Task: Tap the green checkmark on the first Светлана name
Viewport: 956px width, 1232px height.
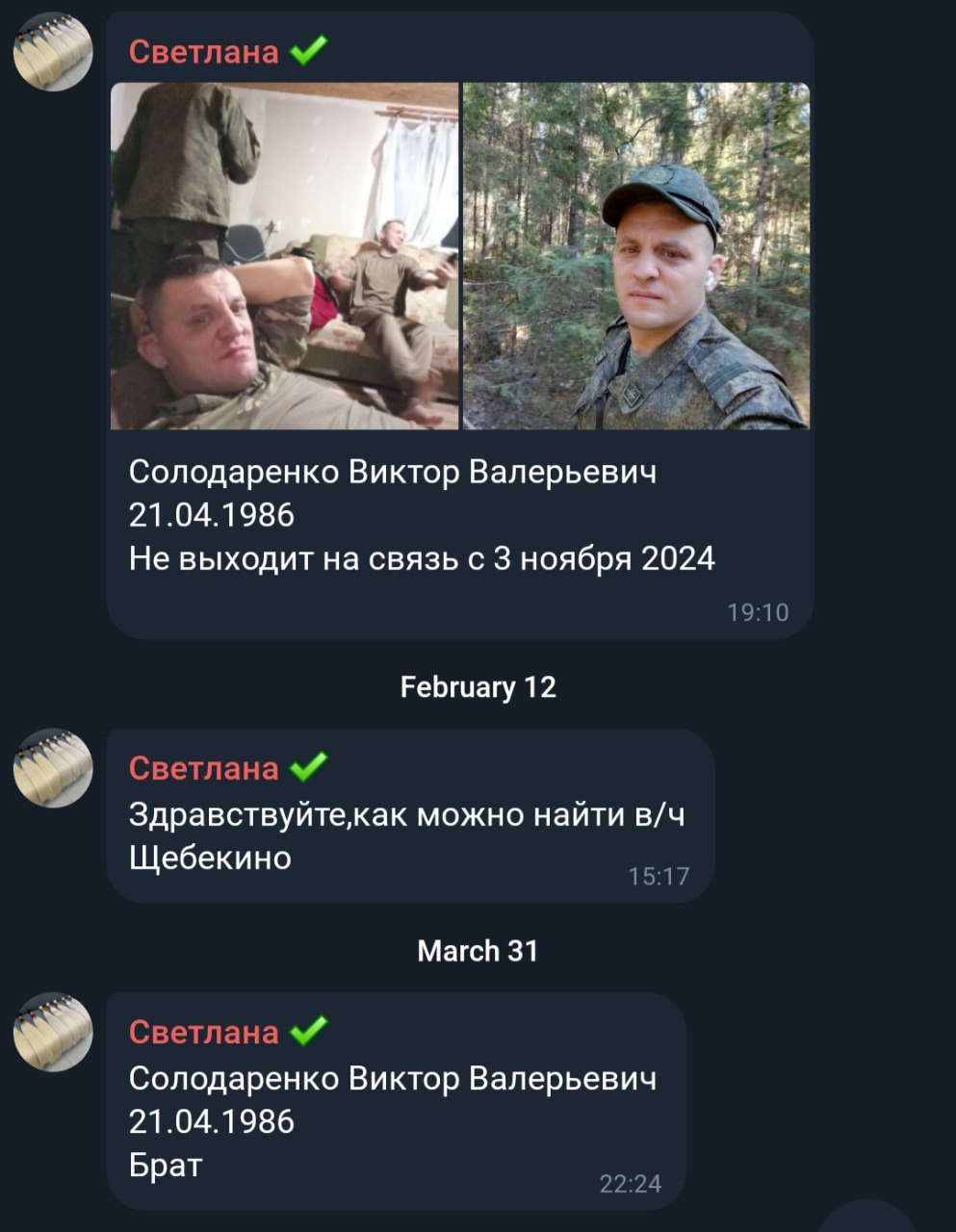Action: [x=308, y=50]
